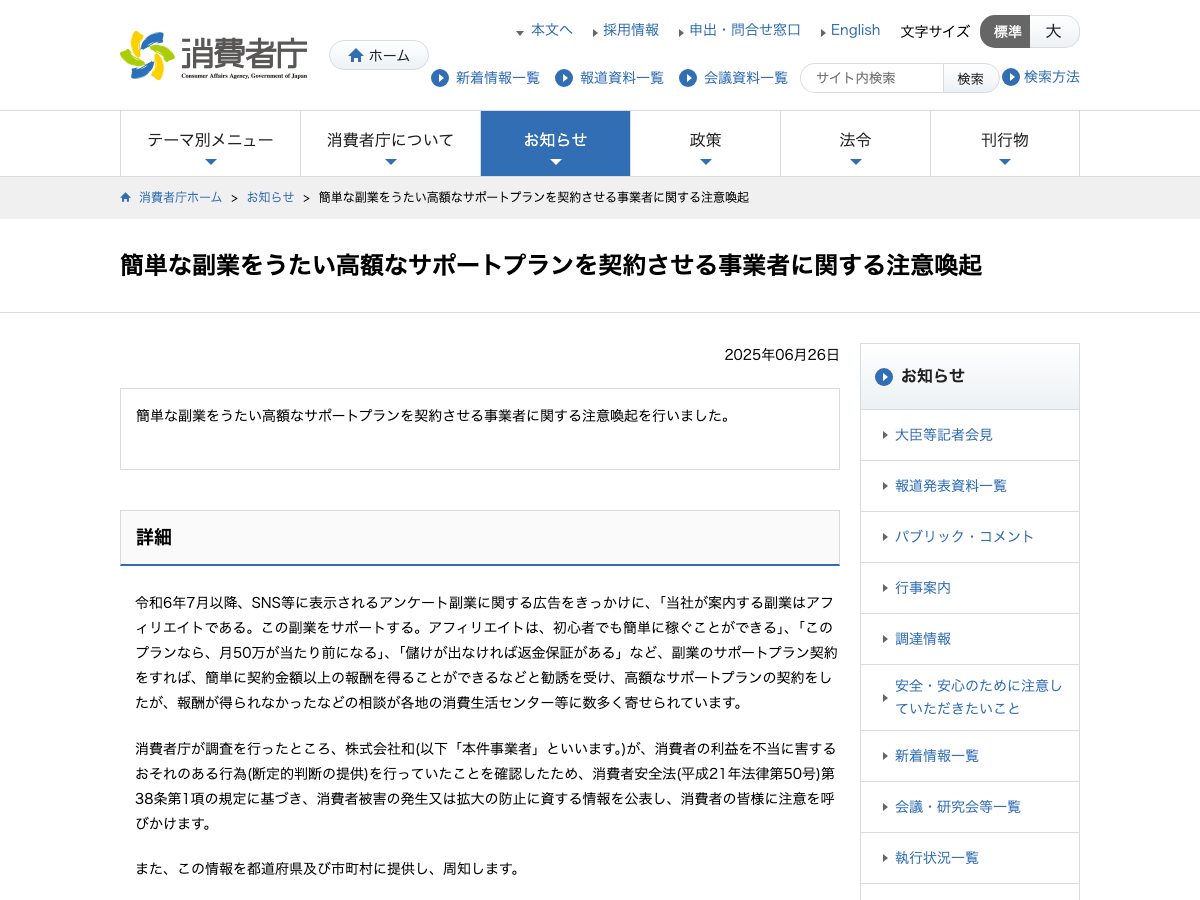Click the 詳細 section heading
Image resolution: width=1200 pixels, height=900 pixels.
click(154, 537)
